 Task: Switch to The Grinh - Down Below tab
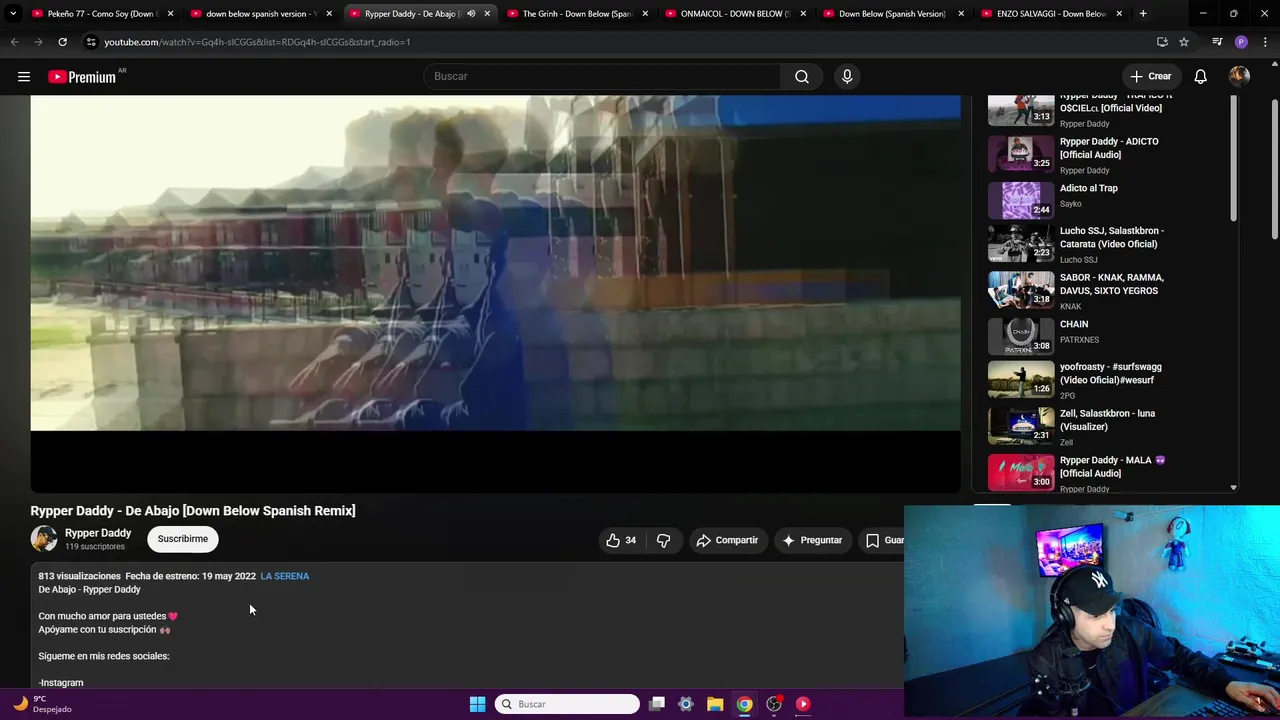coord(576,14)
